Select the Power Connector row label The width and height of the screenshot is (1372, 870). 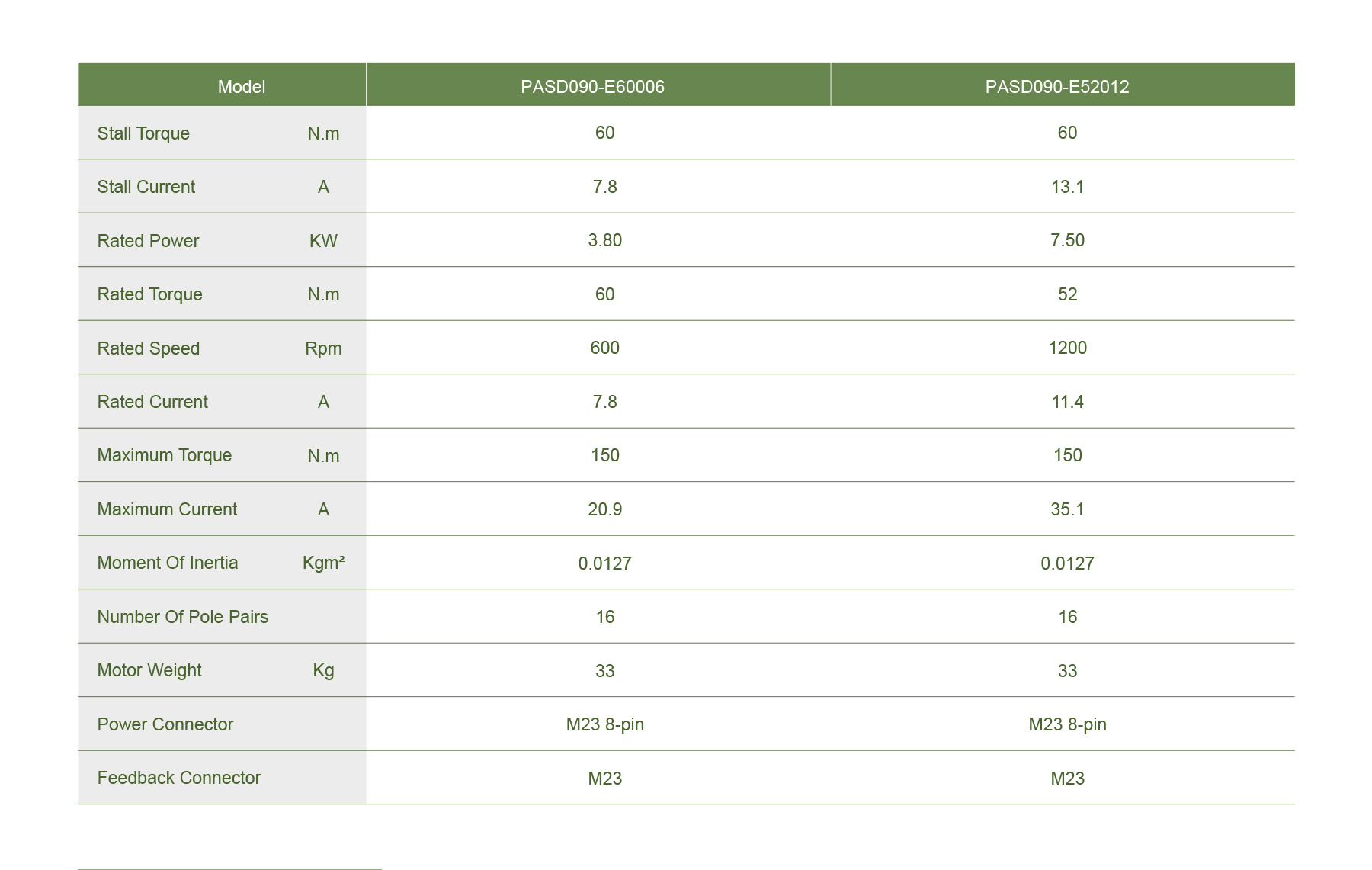[x=165, y=724]
